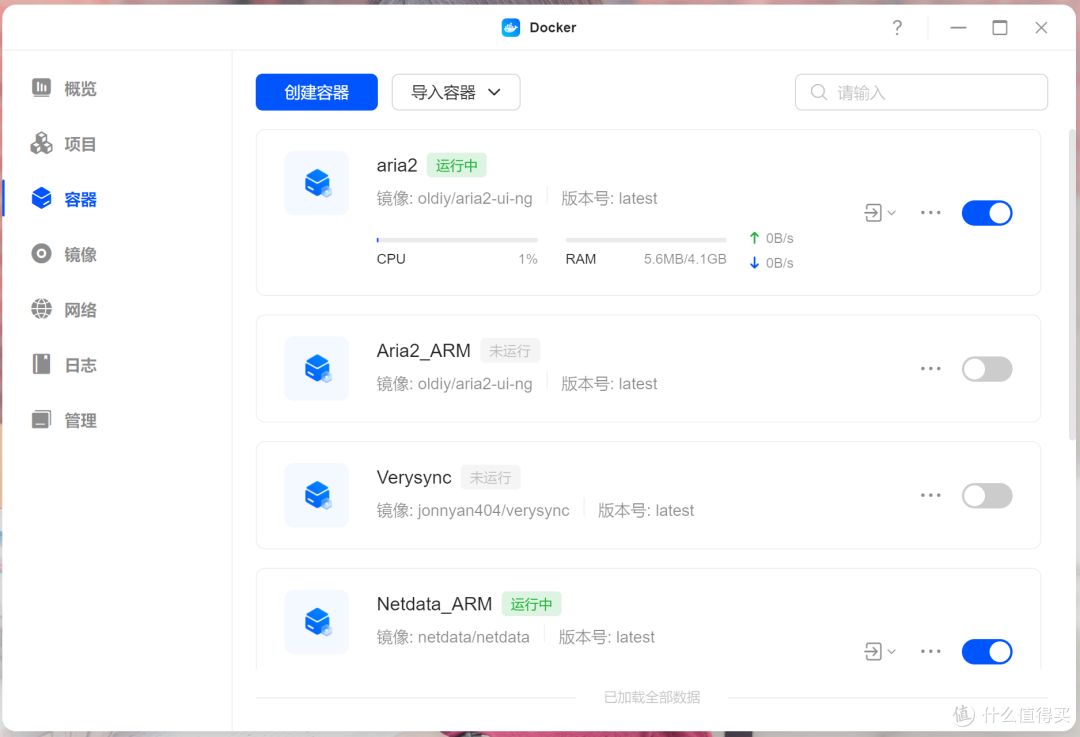The height and width of the screenshot is (737, 1080).
Task: Enable the Aria2_ARM container toggle
Action: tap(987, 368)
